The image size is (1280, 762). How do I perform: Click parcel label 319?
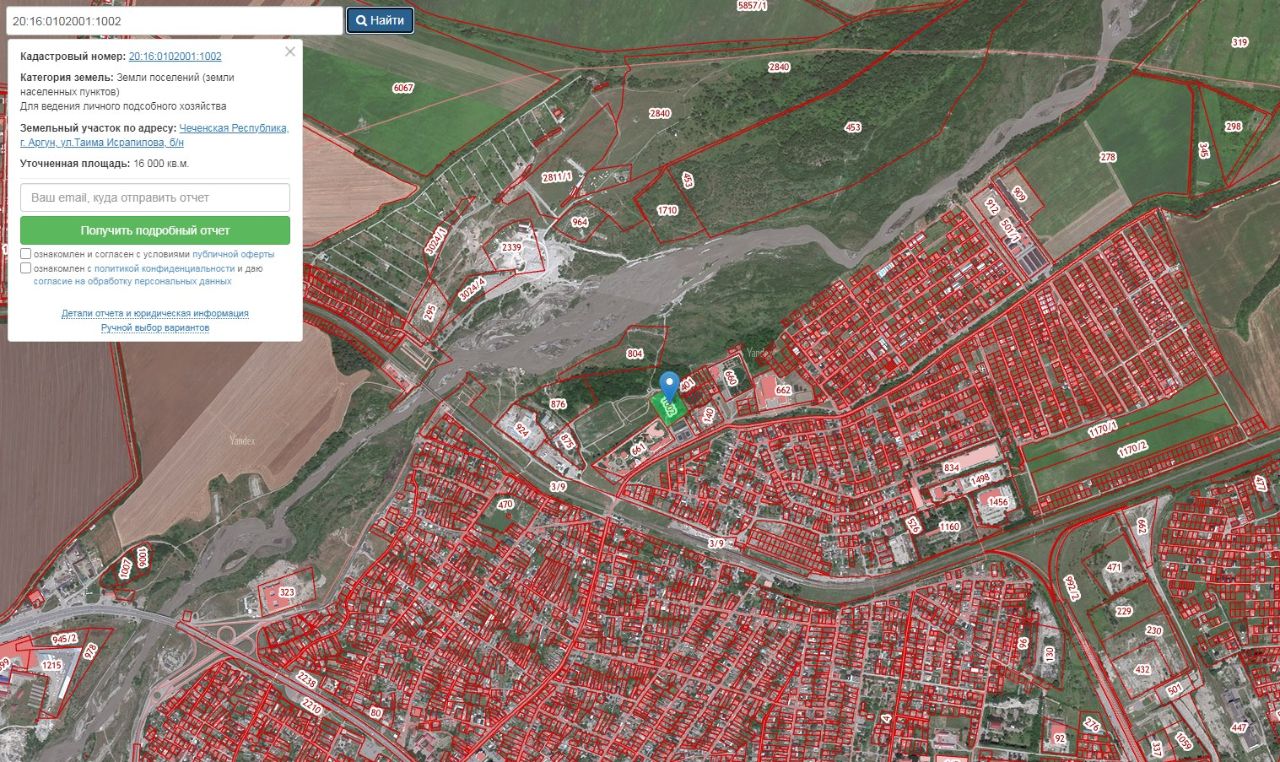point(1240,42)
